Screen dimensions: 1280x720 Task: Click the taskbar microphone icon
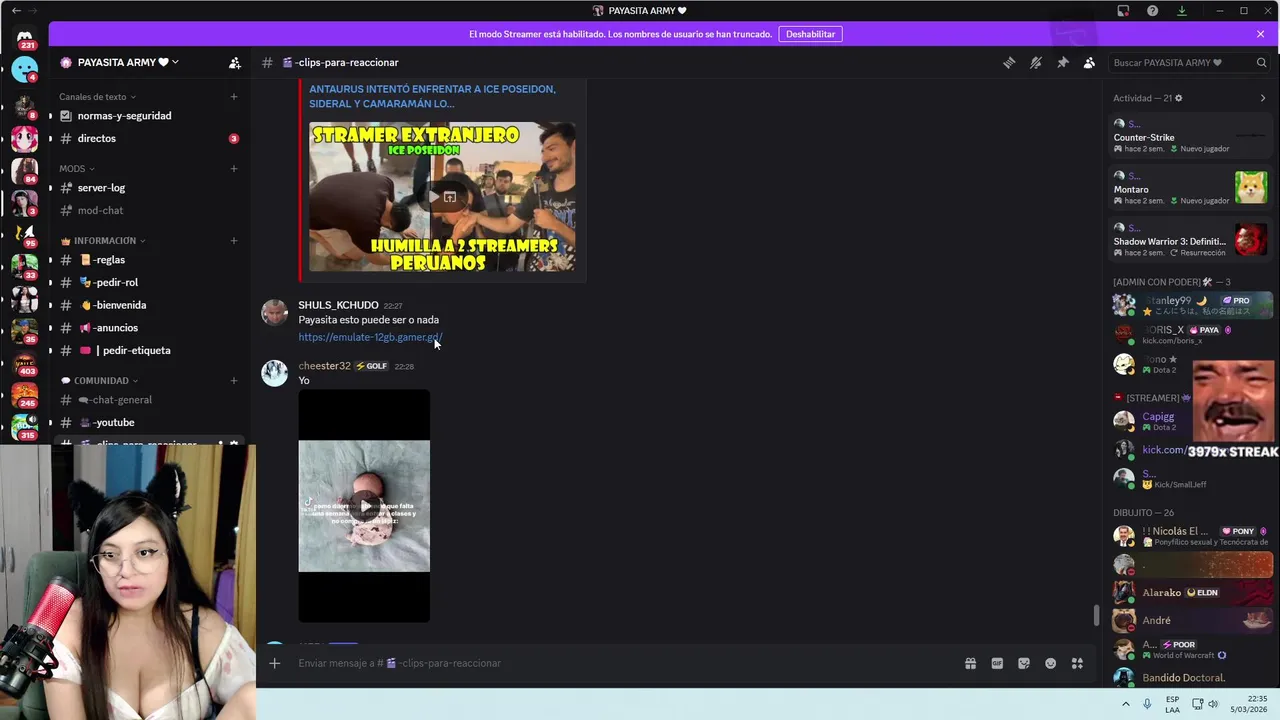coord(1147,704)
